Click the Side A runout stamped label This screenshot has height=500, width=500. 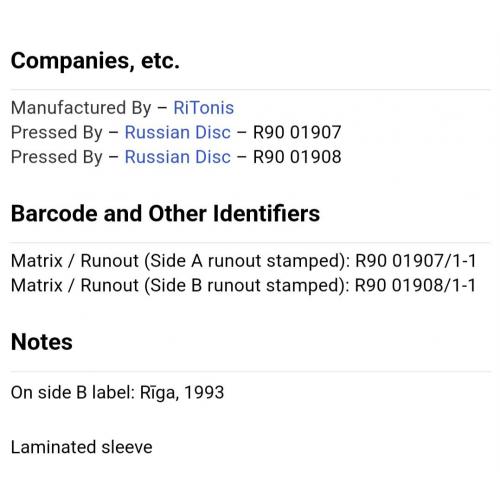click(245, 261)
